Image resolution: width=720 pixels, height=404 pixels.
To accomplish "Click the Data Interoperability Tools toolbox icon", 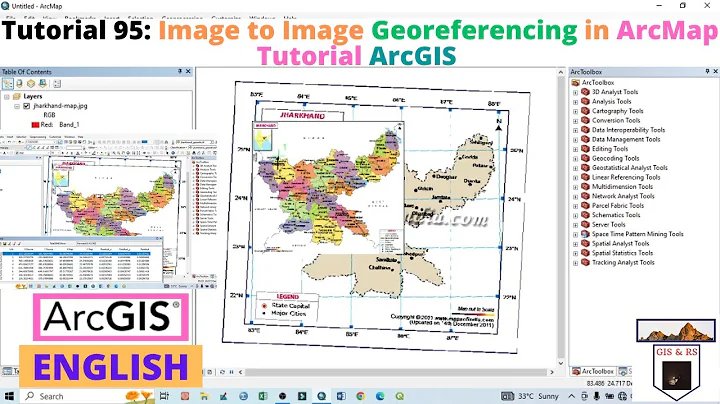I will pos(585,130).
